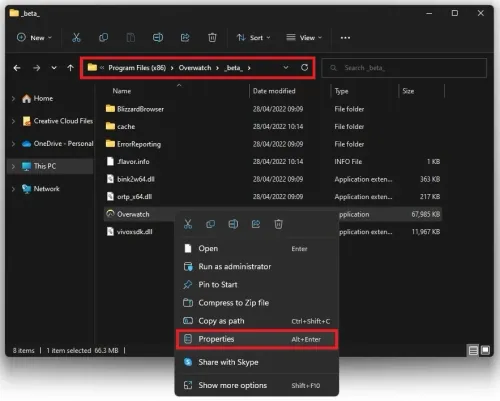Click the Rename icon in the context menu

pos(233,224)
